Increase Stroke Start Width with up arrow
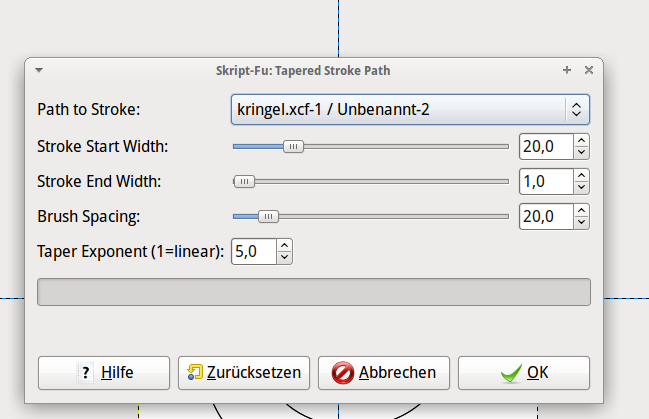This screenshot has width=649, height=419. [x=582, y=140]
